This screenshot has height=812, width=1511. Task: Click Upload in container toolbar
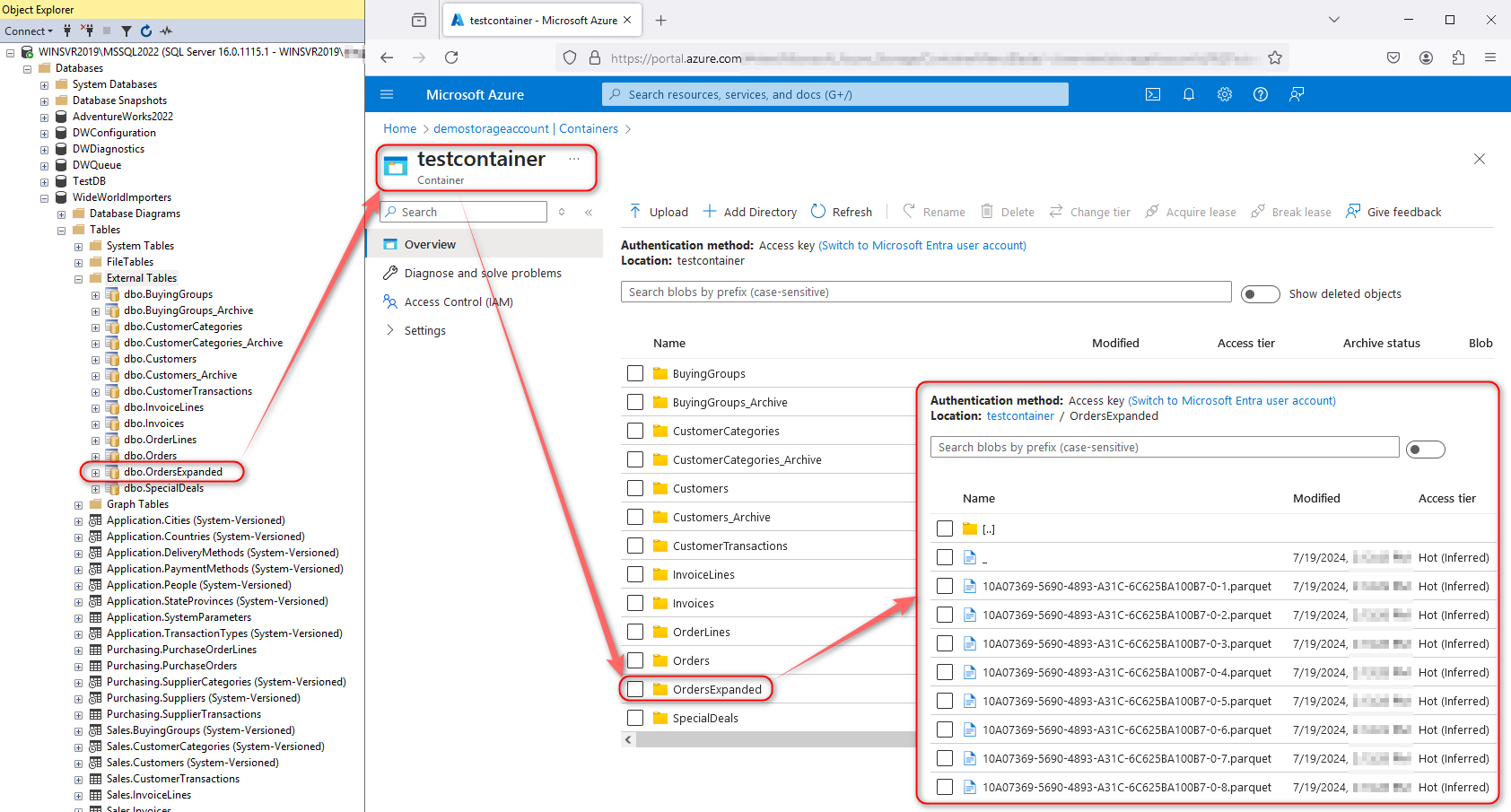coord(659,212)
